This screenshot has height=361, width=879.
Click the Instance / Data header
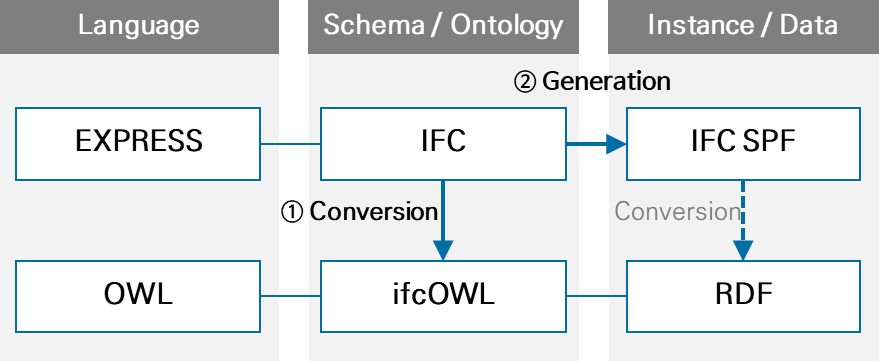point(743,26)
